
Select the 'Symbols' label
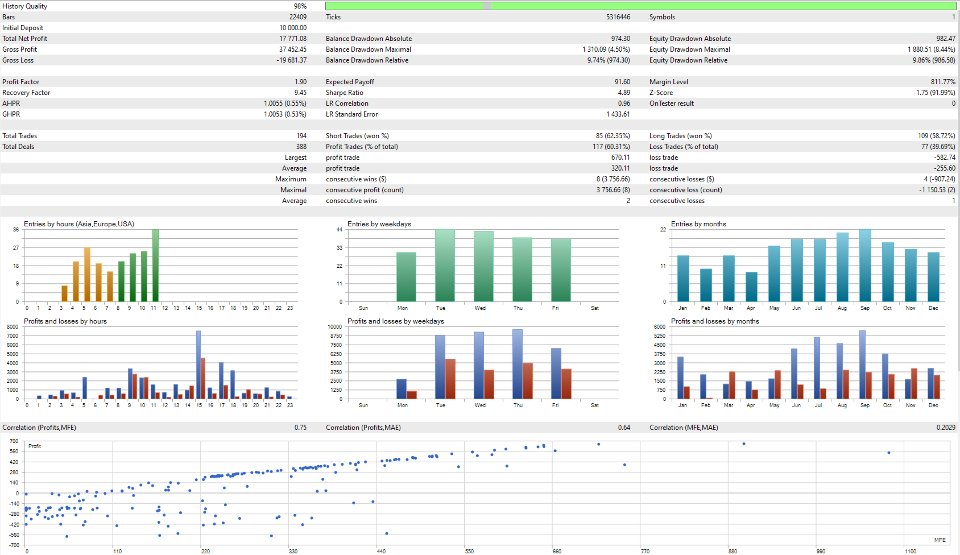pos(662,17)
